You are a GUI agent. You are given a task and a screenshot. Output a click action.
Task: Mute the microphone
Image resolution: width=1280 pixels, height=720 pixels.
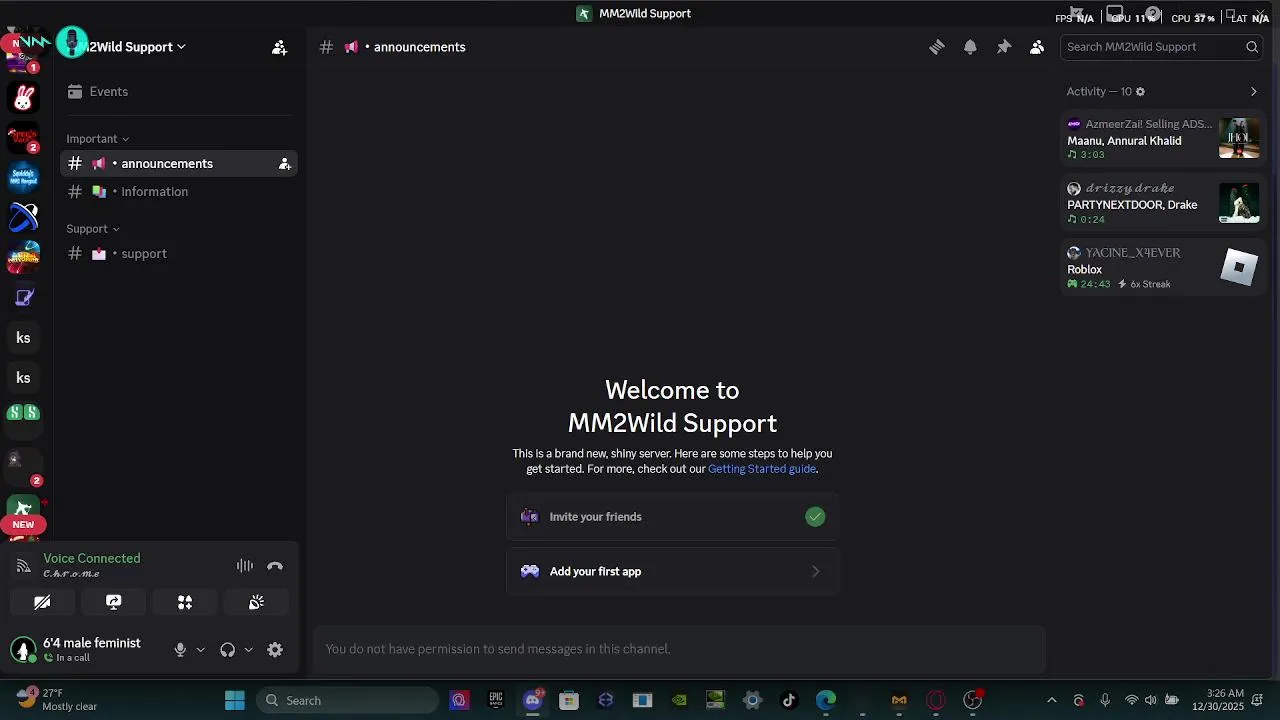point(180,650)
